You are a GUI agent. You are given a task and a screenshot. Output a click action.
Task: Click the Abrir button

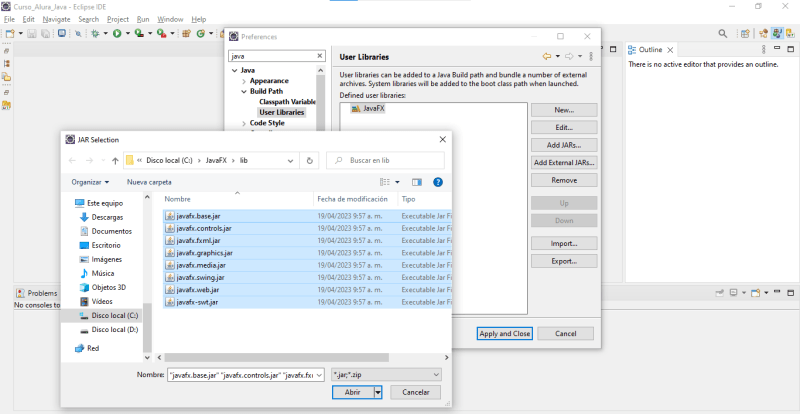coord(353,393)
